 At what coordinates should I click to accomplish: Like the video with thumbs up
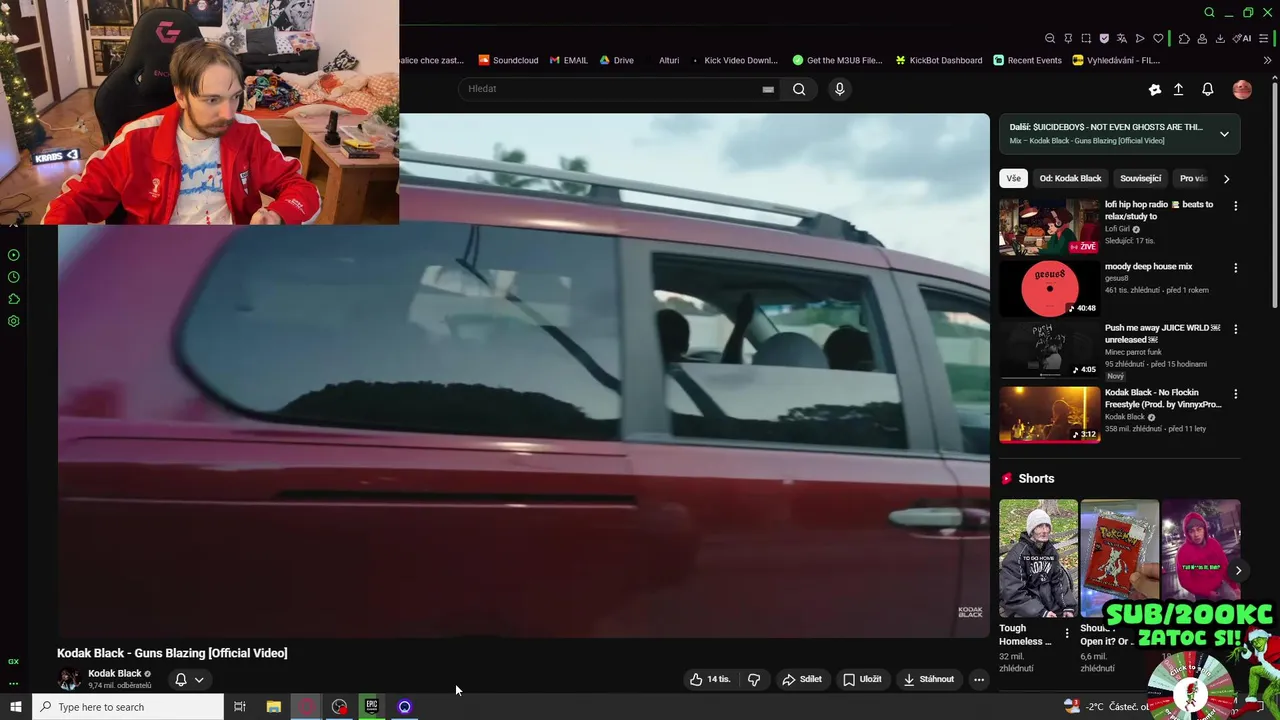tap(710, 679)
